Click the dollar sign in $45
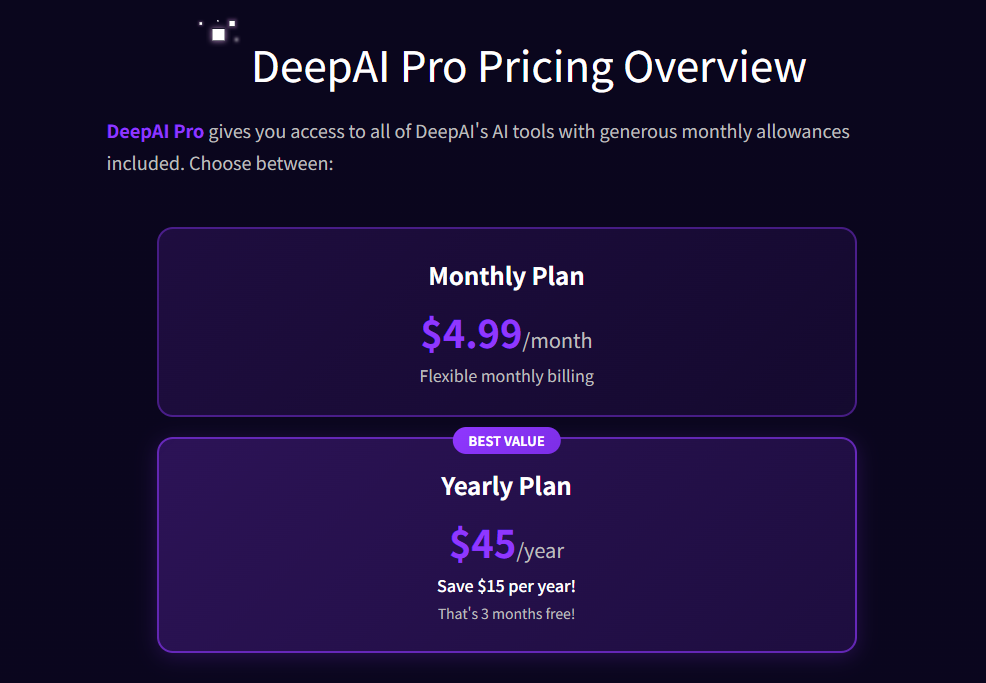Screen dimensions: 986x683 coord(460,544)
